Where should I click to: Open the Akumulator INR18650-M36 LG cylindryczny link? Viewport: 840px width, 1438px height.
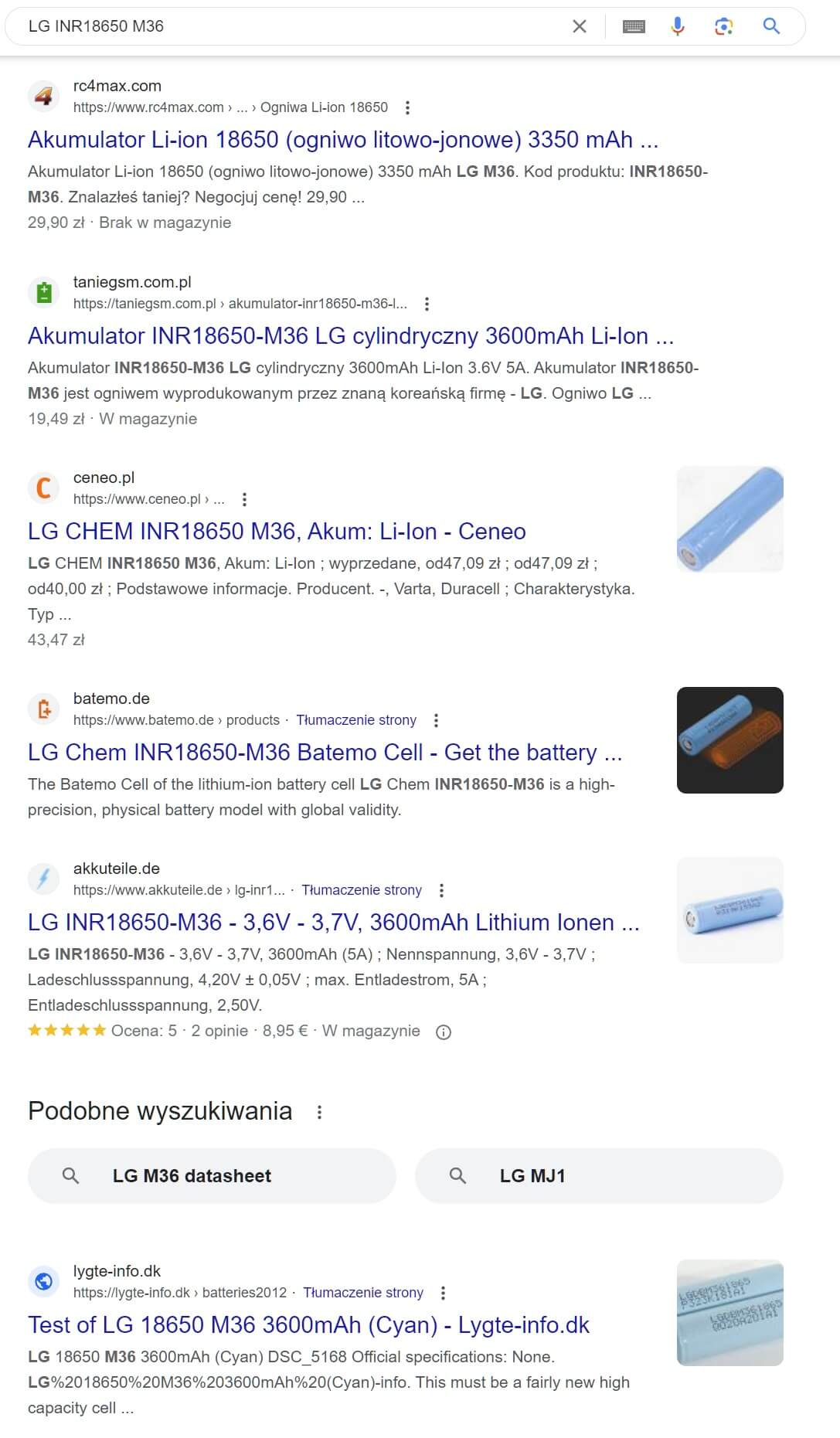[351, 336]
